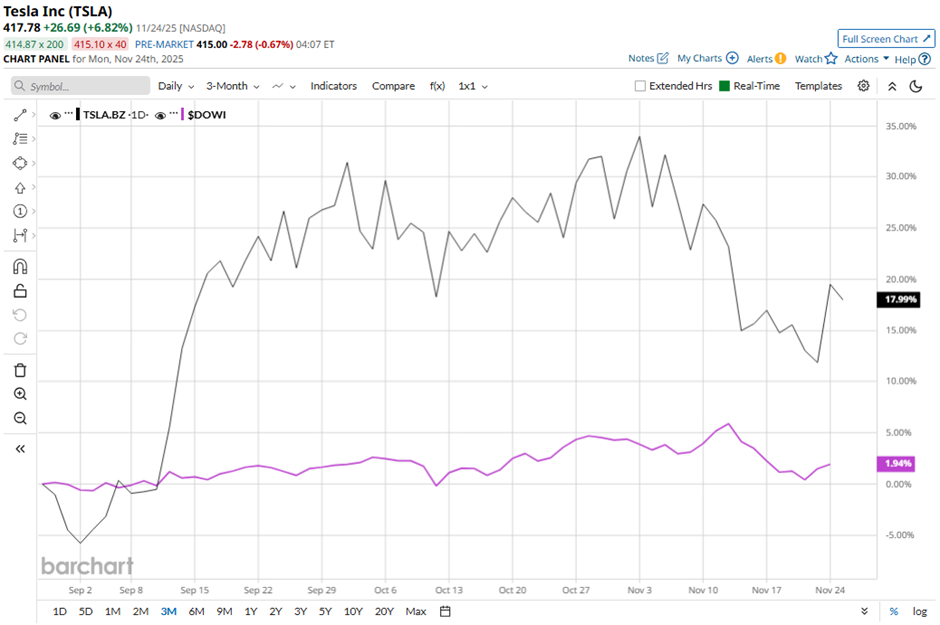This screenshot has width=940, height=625.
Task: Toggle the magnet snap mode
Action: pyautogui.click(x=20, y=267)
